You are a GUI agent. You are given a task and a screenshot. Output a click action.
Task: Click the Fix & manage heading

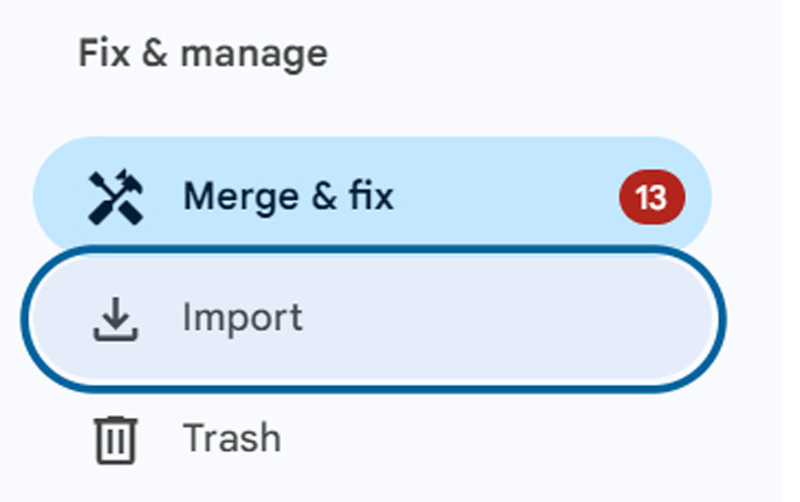tap(203, 53)
